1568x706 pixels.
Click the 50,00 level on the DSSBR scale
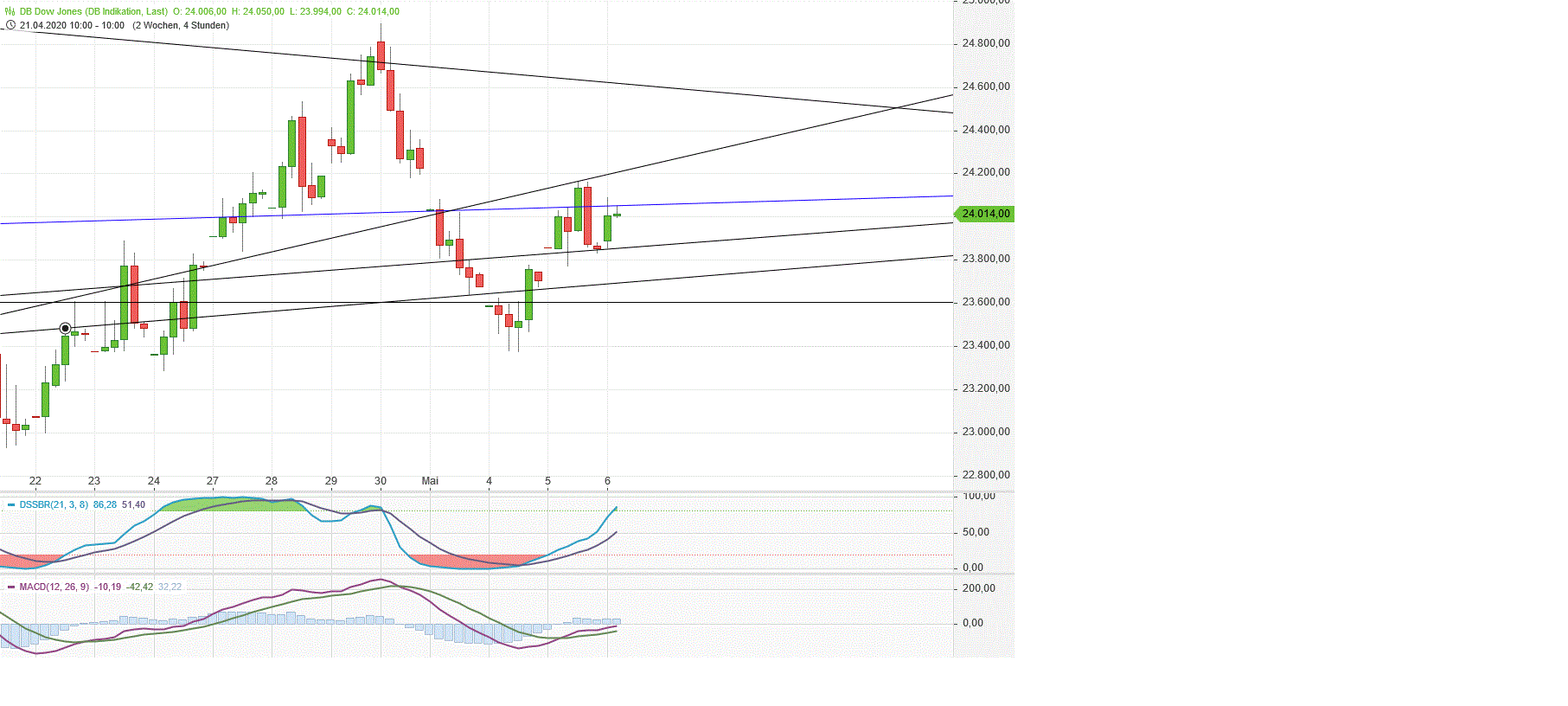point(976,532)
